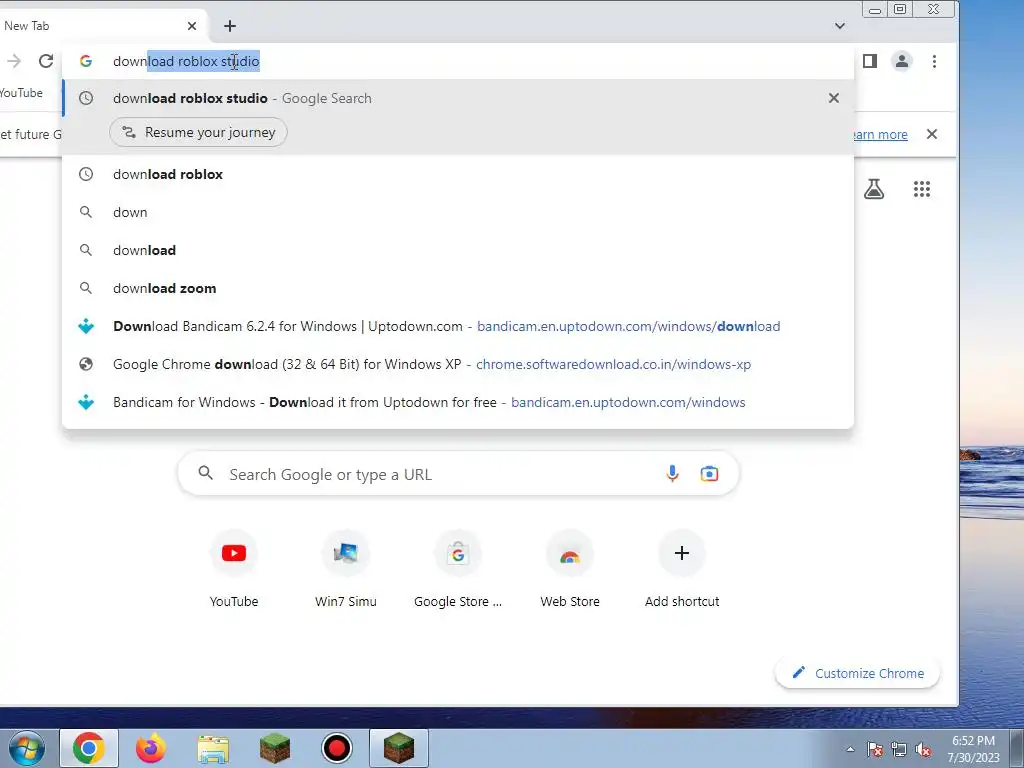Open the Google Store shortcut
Image resolution: width=1024 pixels, height=768 pixels.
pos(458,569)
